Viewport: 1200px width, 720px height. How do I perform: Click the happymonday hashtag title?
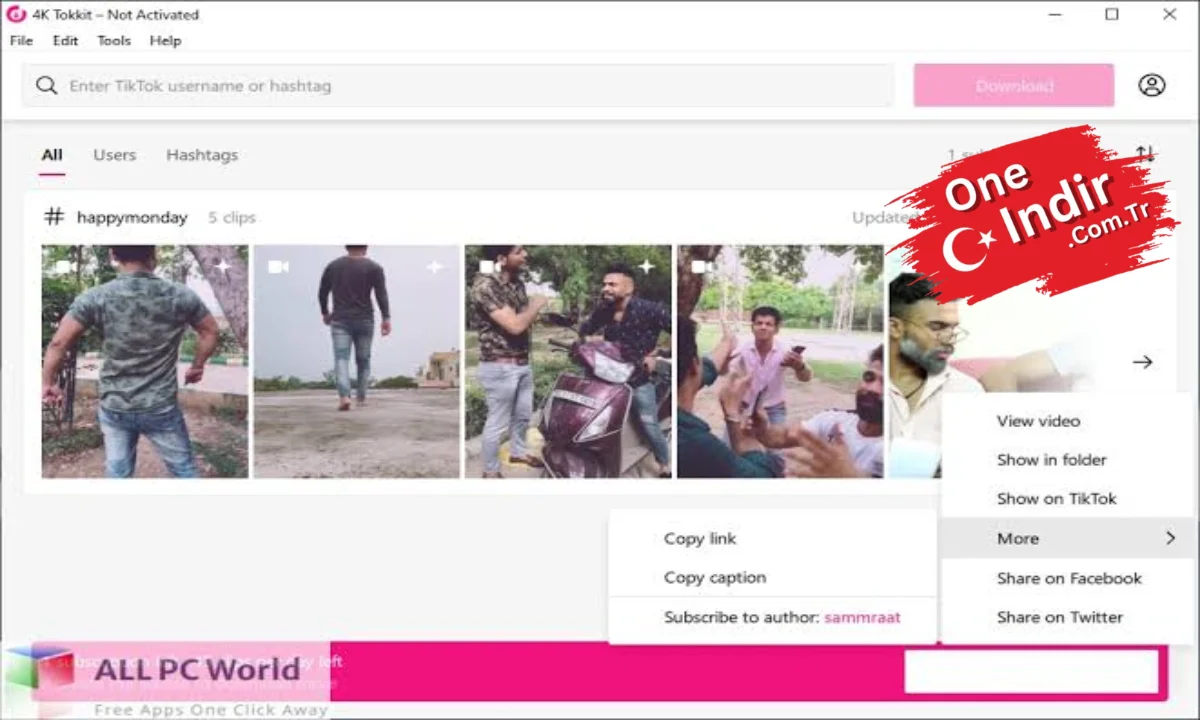(x=132, y=217)
